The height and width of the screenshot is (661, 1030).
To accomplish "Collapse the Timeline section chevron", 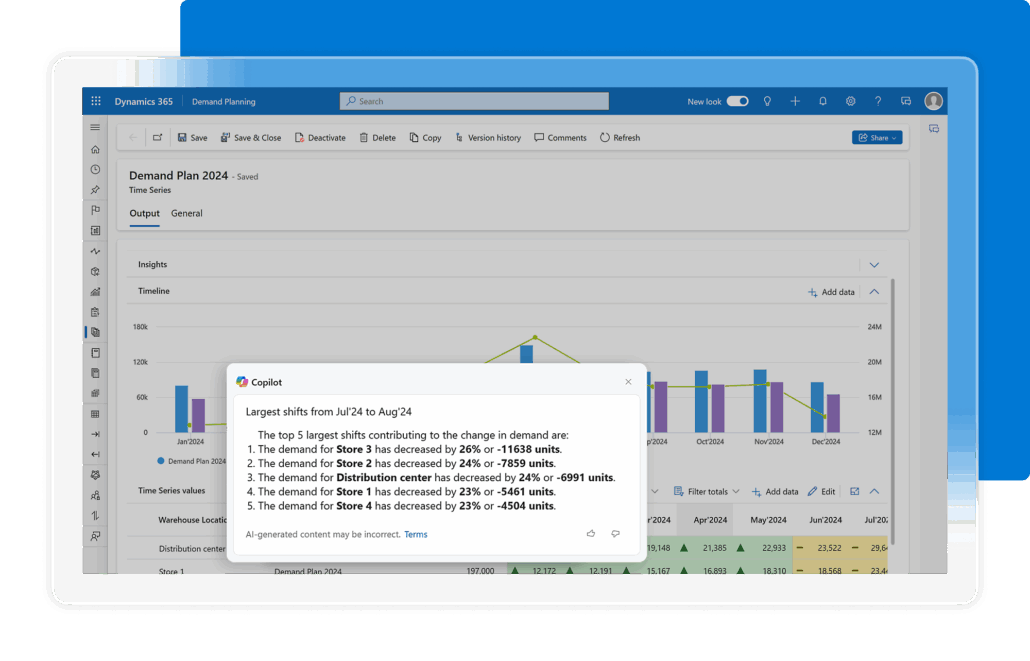I will (x=874, y=292).
